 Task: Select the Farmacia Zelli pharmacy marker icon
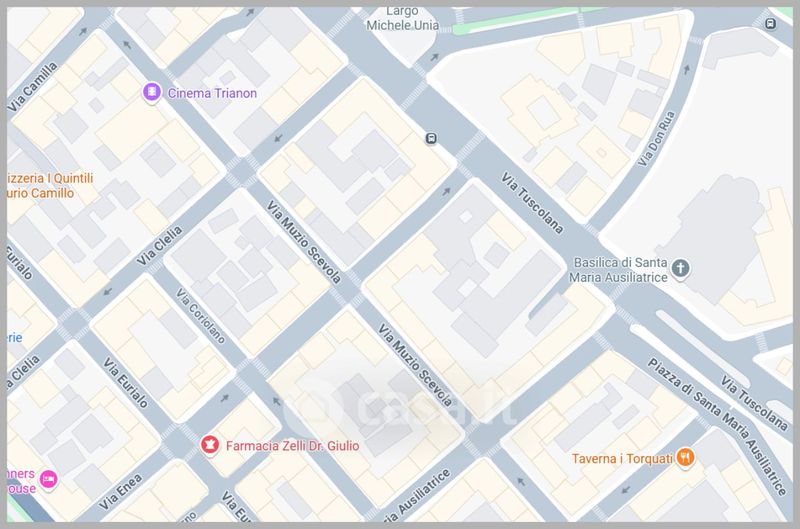pyautogui.click(x=209, y=445)
